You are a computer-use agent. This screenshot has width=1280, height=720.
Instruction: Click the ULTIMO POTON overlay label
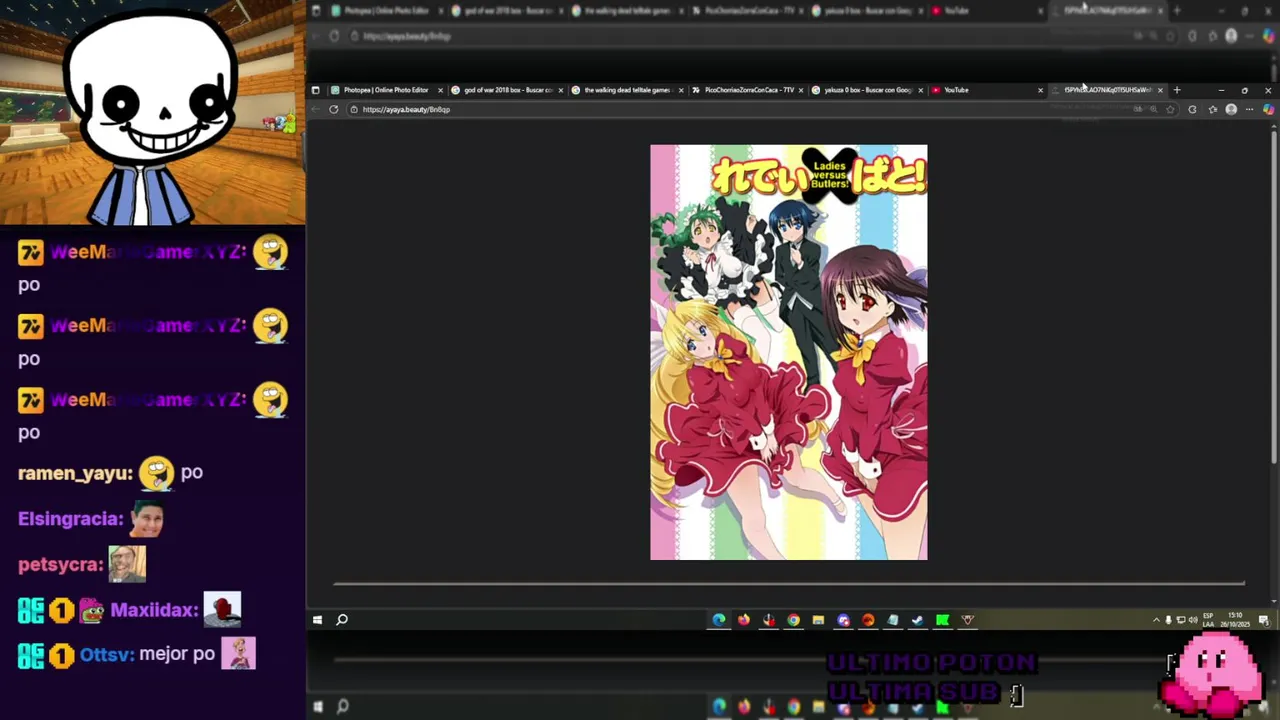(931, 663)
